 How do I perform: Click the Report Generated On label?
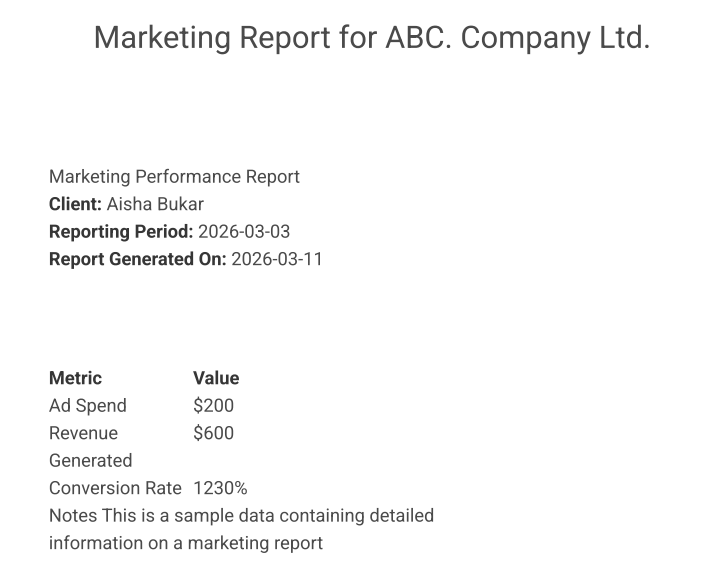[137, 259]
